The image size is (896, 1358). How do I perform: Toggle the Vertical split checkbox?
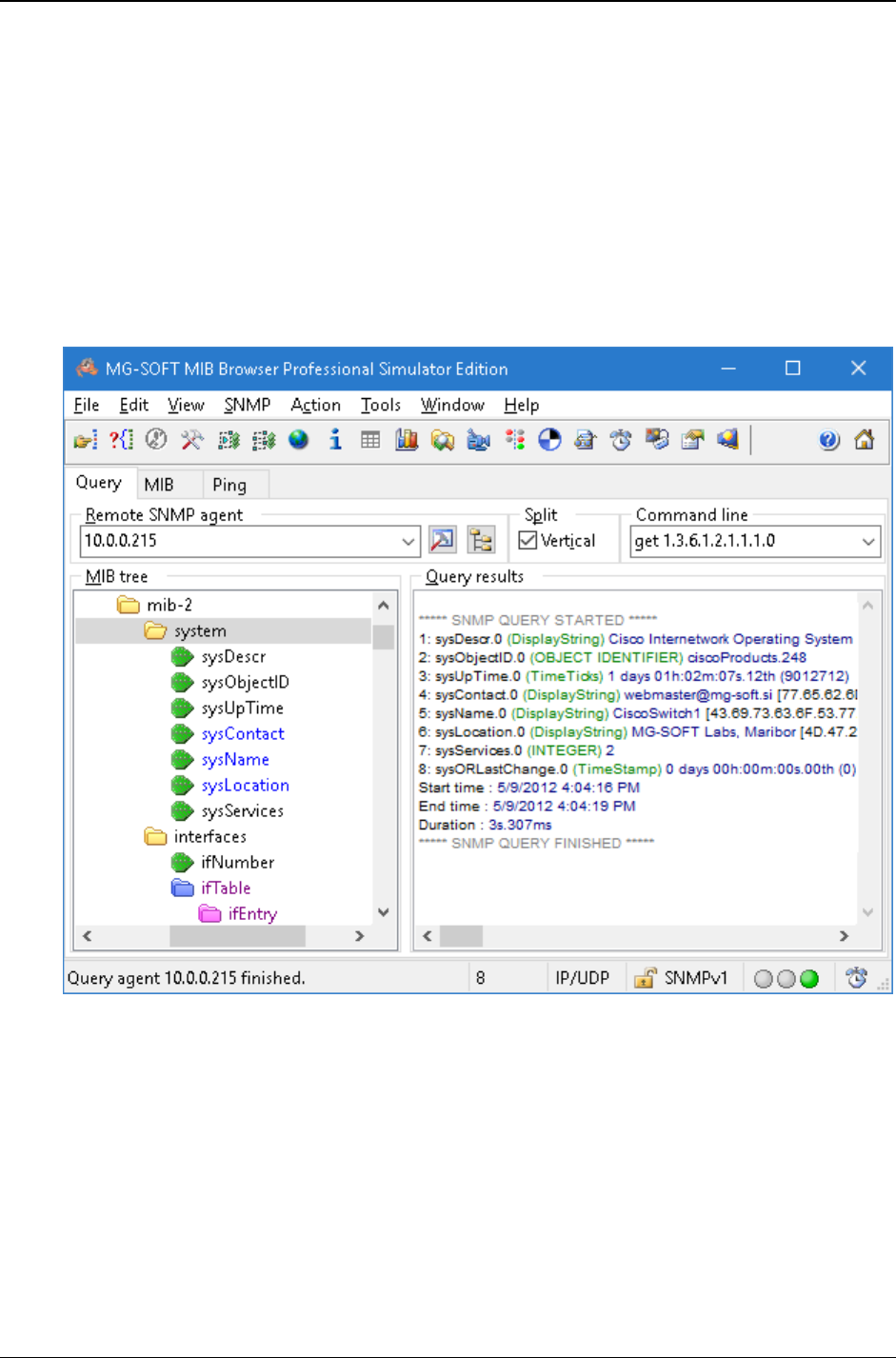point(528,541)
